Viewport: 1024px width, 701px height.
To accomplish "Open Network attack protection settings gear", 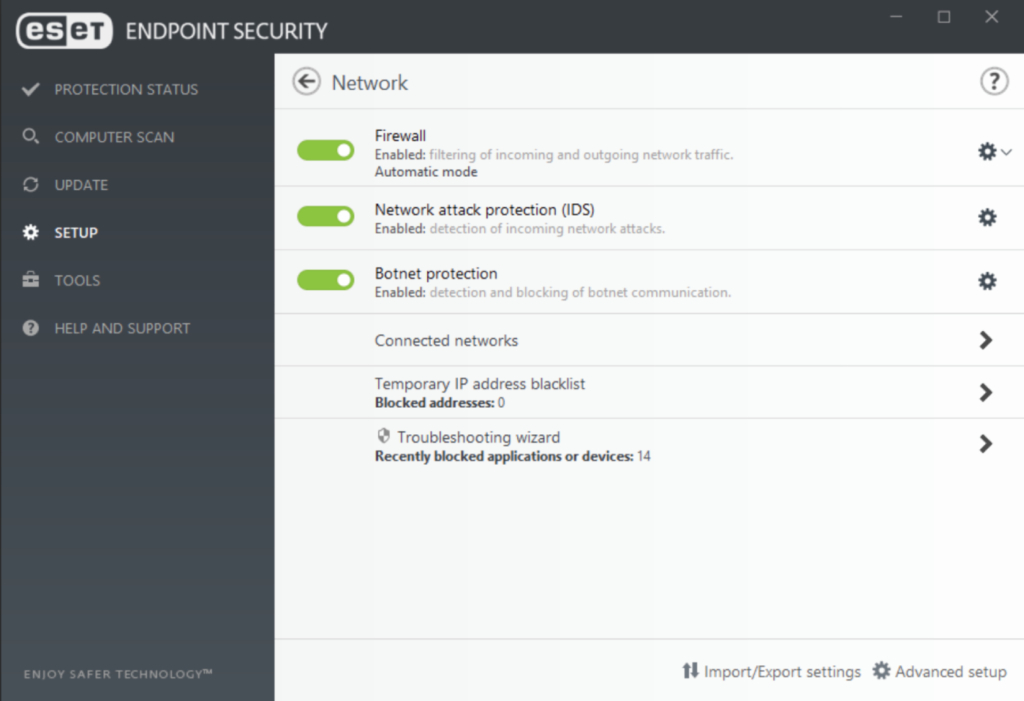I will click(987, 216).
